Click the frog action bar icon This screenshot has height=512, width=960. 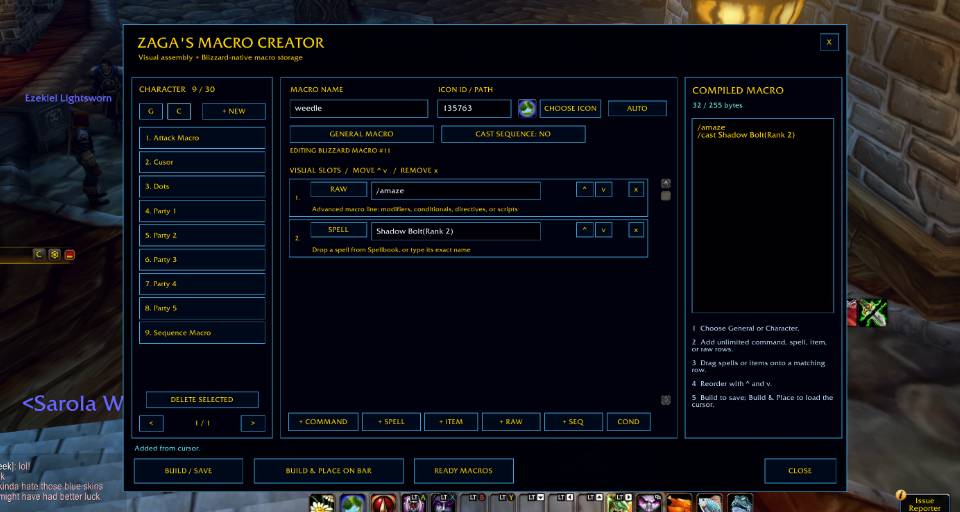tap(740, 503)
